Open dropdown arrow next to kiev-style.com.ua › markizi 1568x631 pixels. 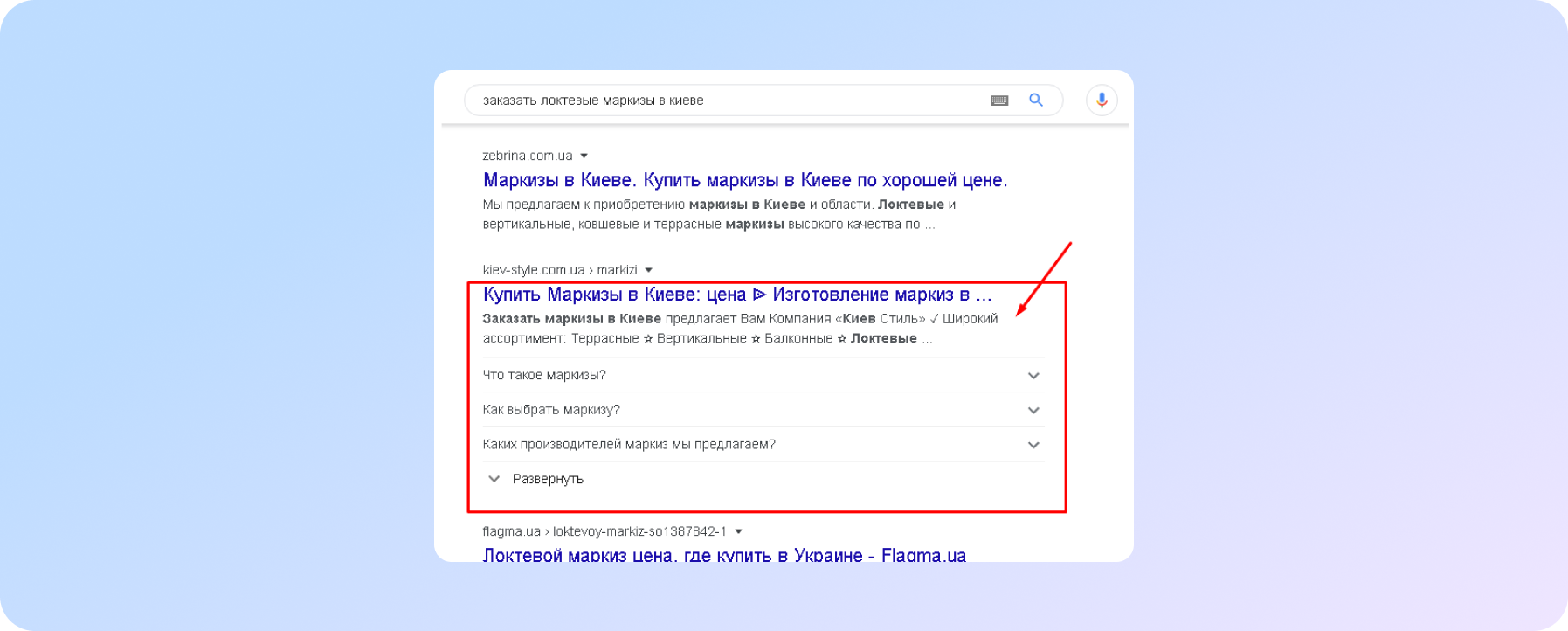pos(648,270)
